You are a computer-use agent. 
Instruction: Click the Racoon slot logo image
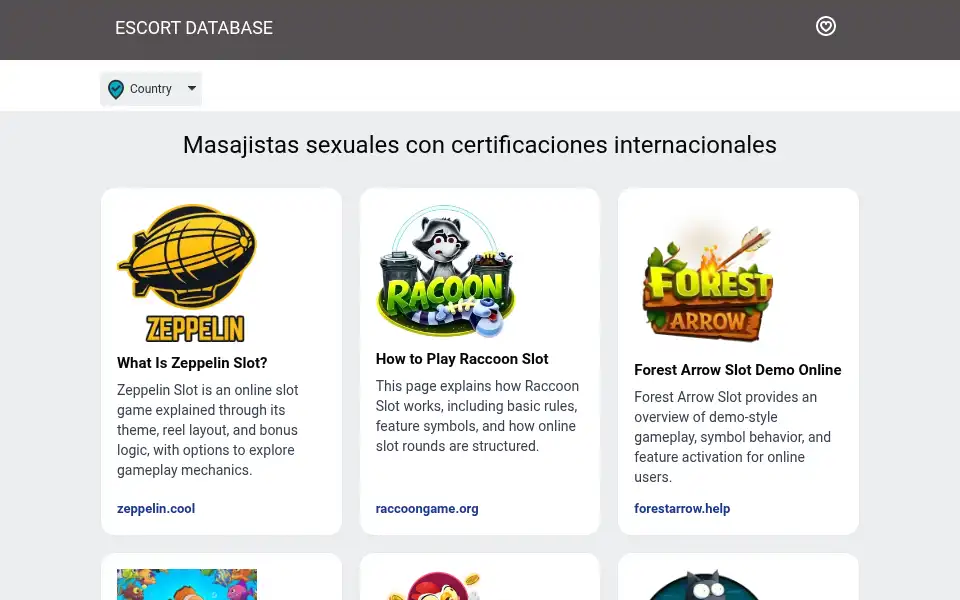pos(446,271)
